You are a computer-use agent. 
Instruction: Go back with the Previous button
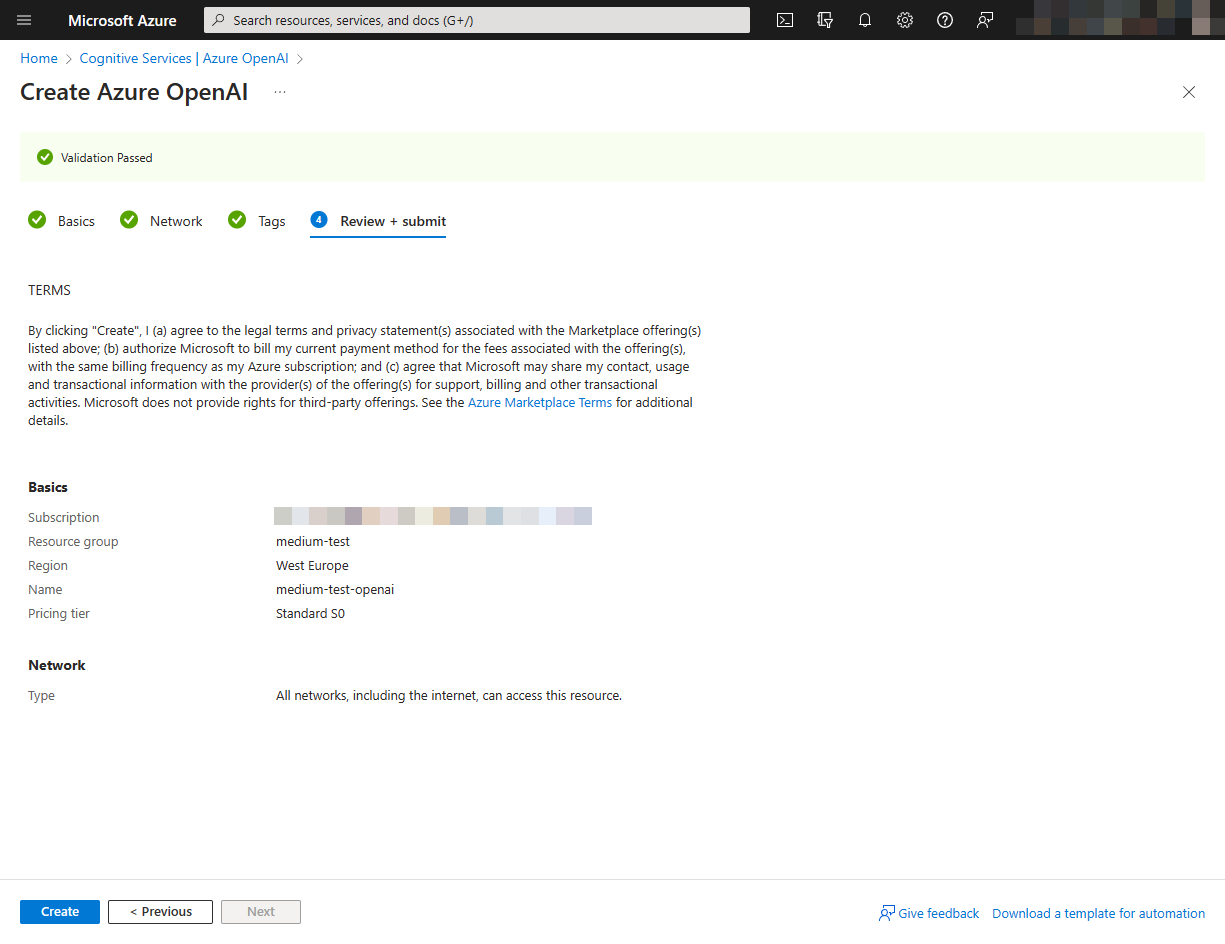tap(160, 912)
